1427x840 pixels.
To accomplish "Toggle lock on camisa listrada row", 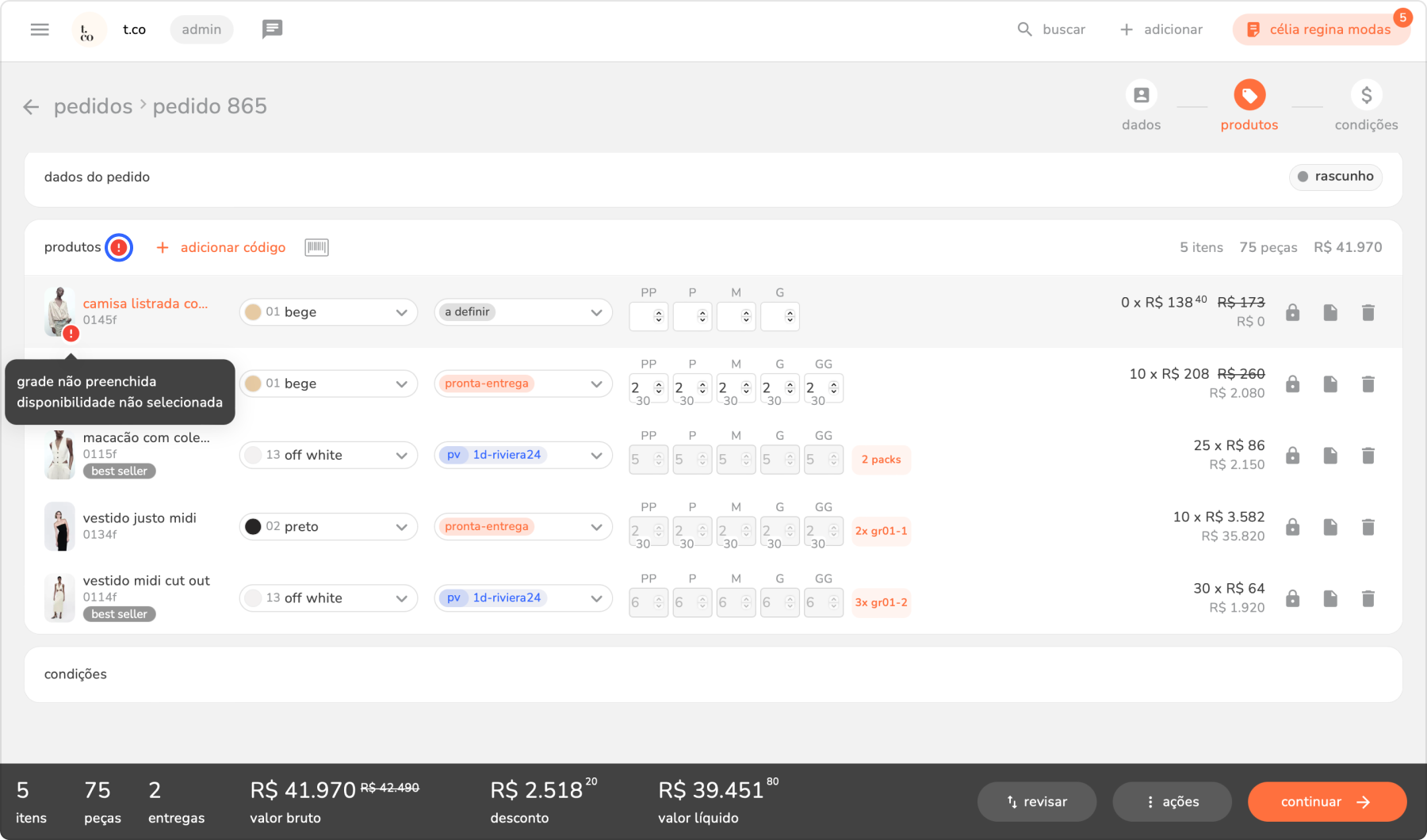I will (x=1292, y=313).
